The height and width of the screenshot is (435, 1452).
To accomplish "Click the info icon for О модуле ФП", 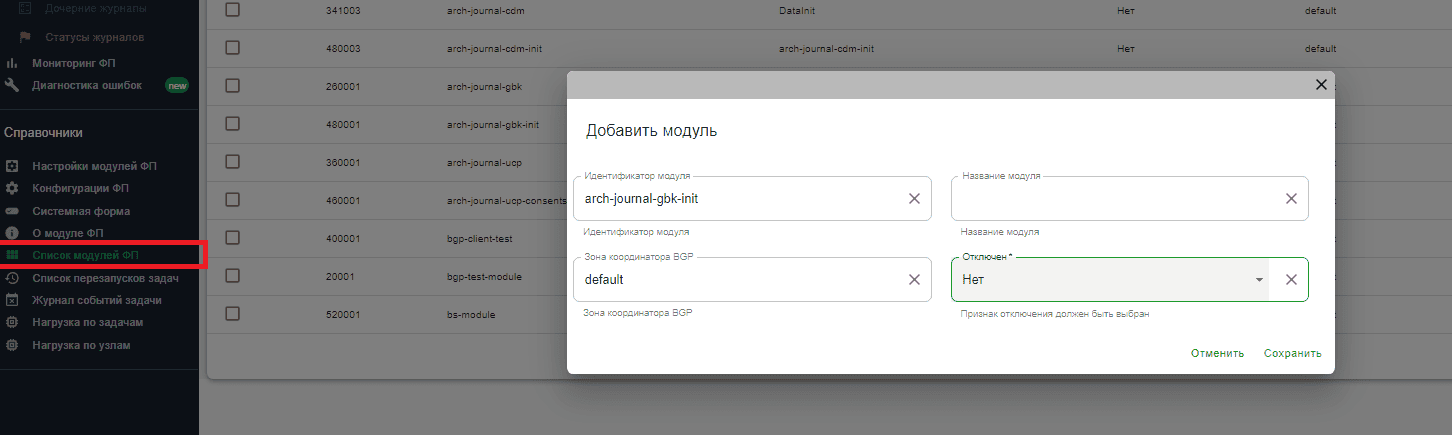I will click(12, 233).
